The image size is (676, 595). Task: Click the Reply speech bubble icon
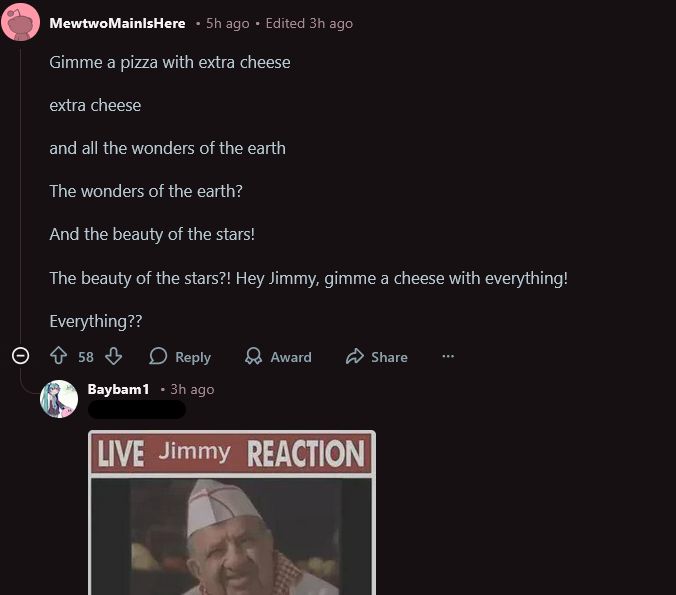point(158,356)
